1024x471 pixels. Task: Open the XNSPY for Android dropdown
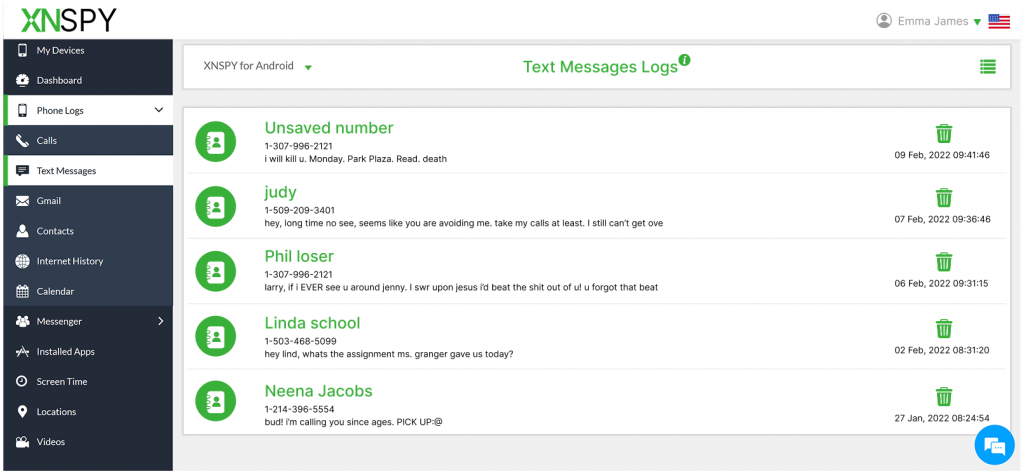coord(258,67)
